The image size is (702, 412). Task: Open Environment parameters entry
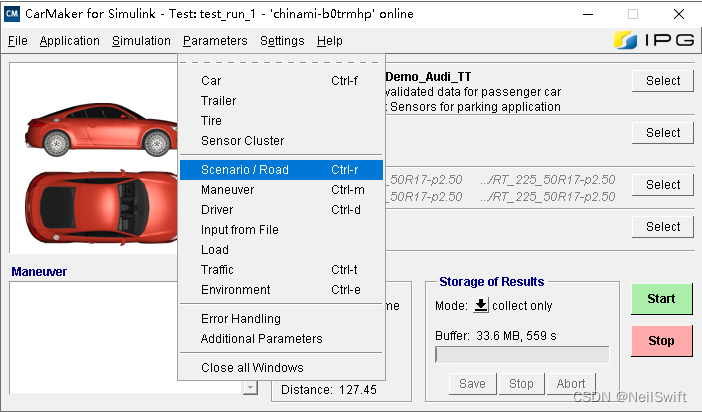coord(281,290)
